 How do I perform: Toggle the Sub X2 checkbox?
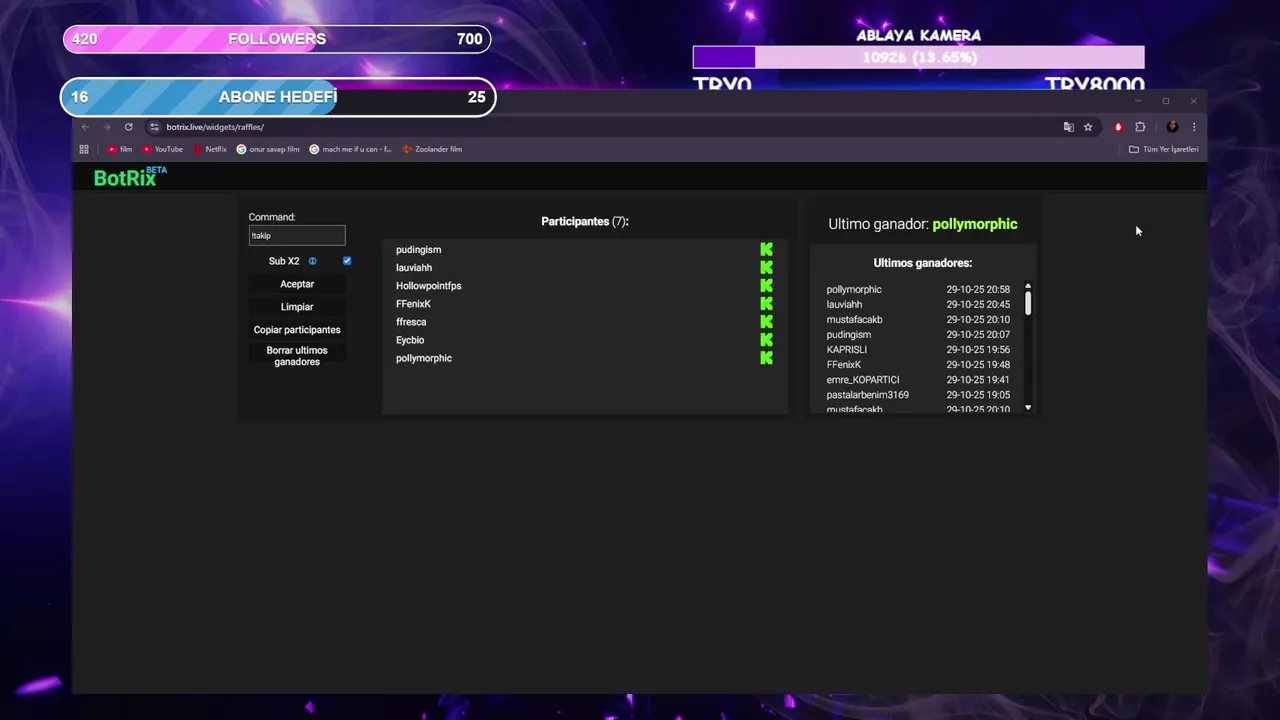pos(347,261)
